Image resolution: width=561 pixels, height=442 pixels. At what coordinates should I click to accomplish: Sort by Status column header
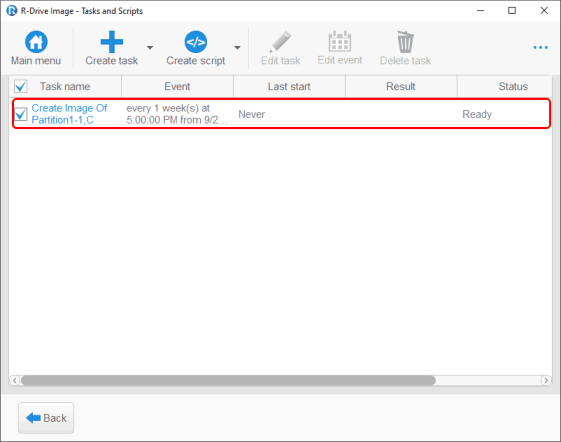(x=504, y=86)
